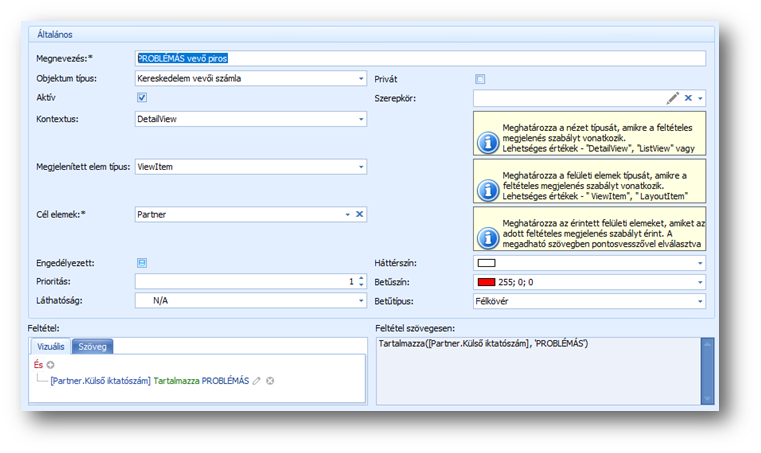The height and width of the screenshot is (453, 761).
Task: Edit the PROBLÉMÁS condition value with pencil icon
Action: [256, 381]
